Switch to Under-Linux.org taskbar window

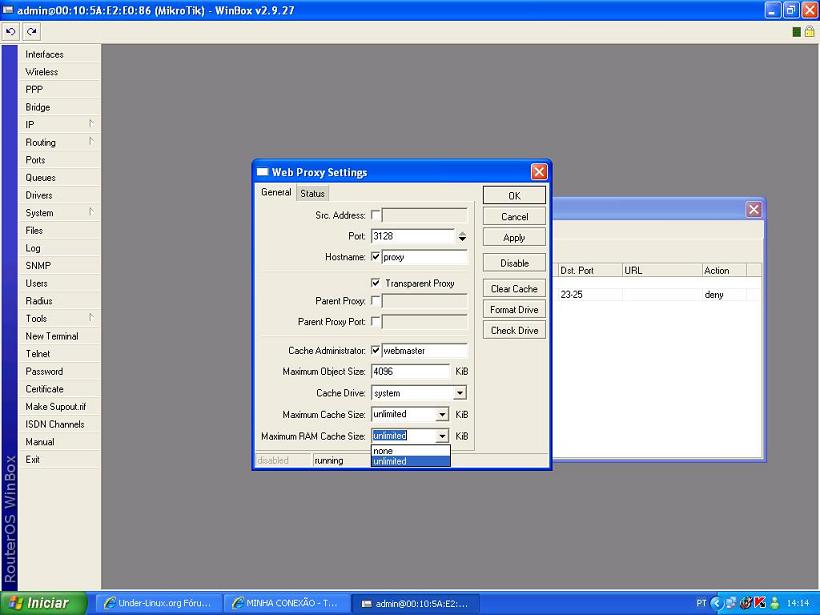159,603
